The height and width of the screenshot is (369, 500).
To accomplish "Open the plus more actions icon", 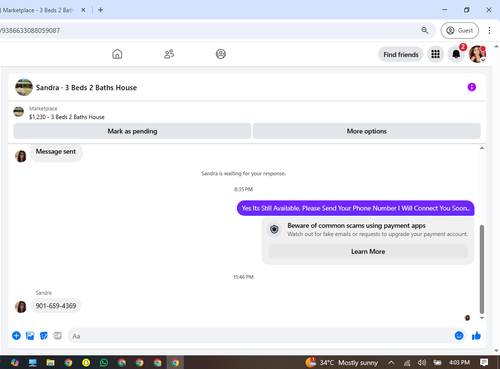I will (16, 336).
